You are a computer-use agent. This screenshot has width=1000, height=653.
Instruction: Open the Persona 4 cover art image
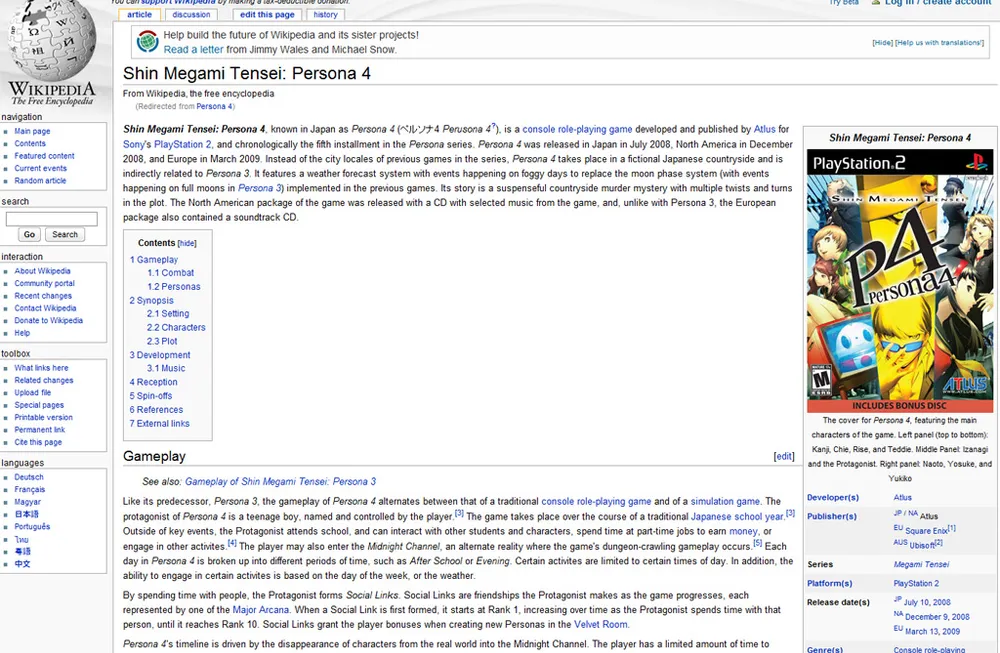[901, 281]
